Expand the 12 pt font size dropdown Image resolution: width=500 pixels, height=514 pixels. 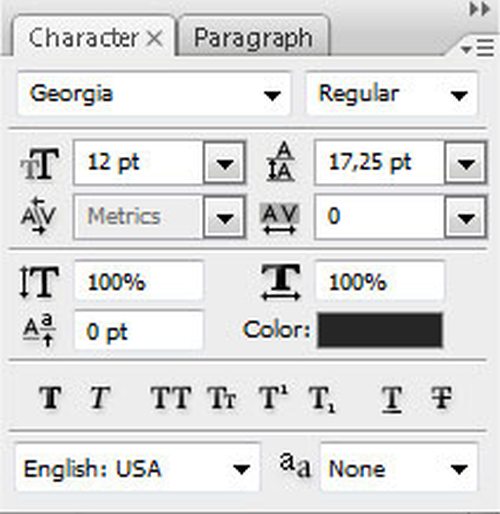224,163
